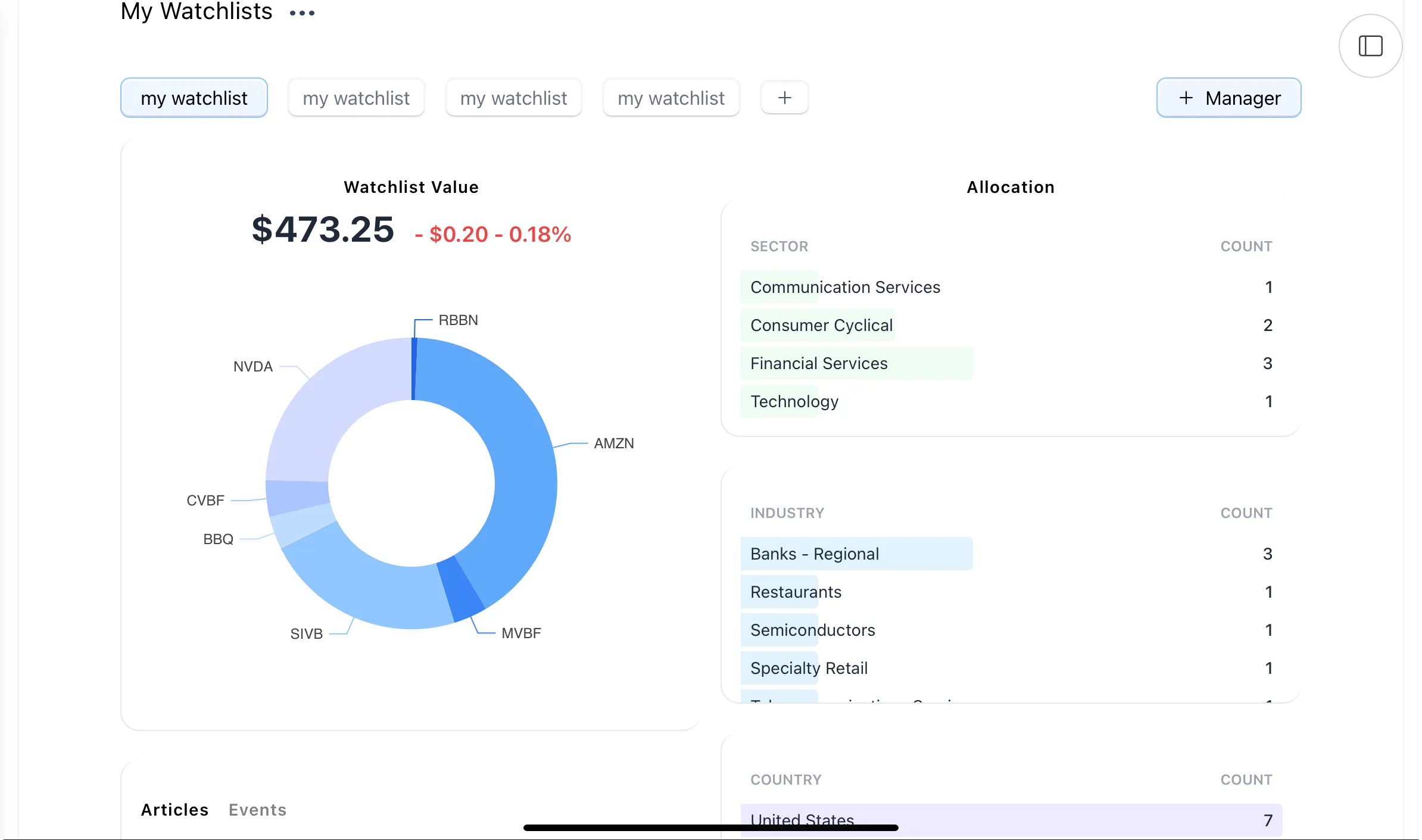This screenshot has height=840, width=1422.
Task: Open the My Watchlists three-dot menu
Action: pos(302,13)
